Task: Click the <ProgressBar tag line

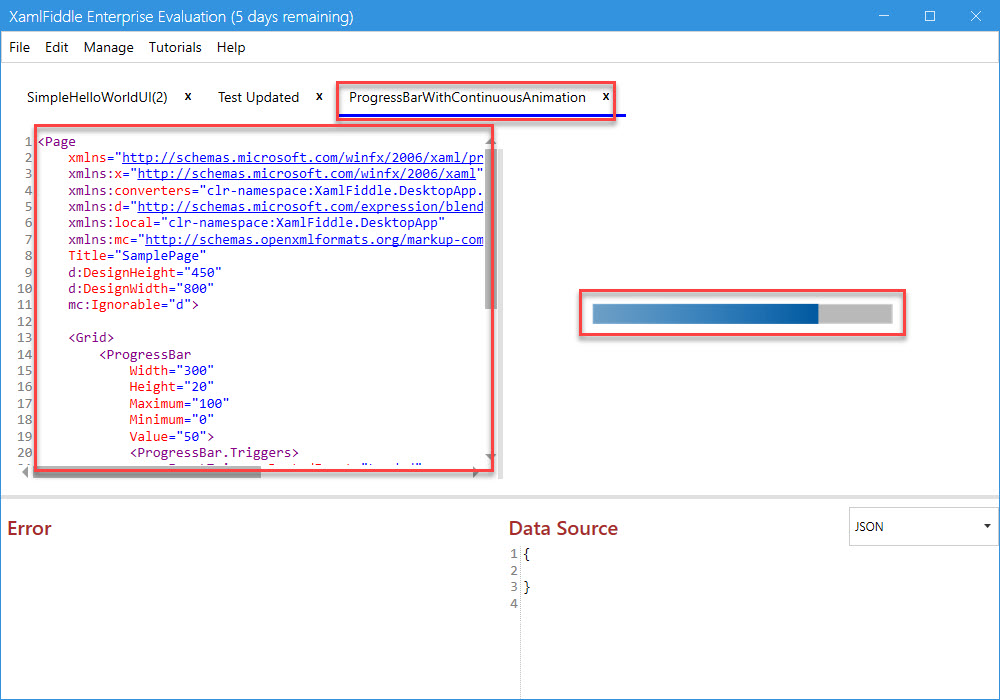Action: point(145,354)
